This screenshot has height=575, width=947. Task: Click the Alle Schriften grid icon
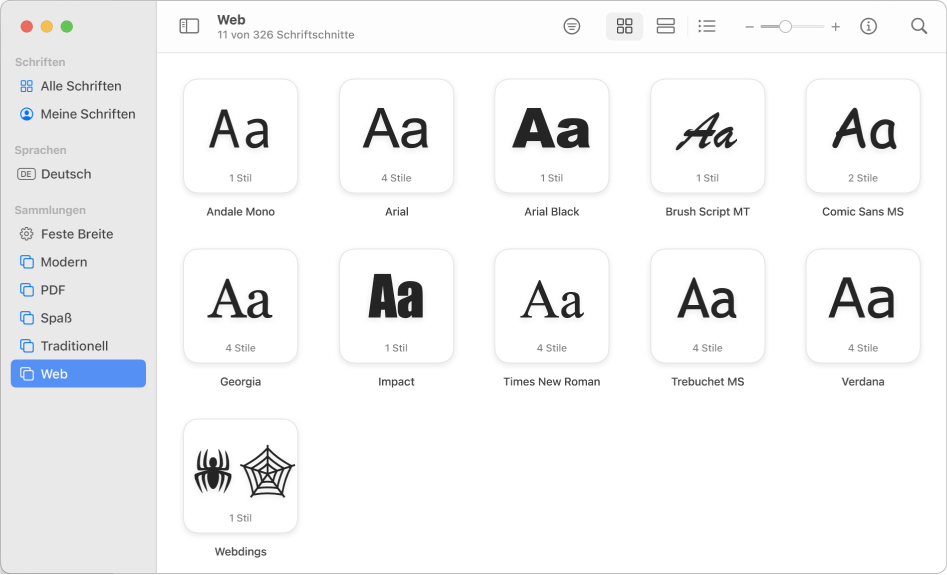tap(27, 86)
